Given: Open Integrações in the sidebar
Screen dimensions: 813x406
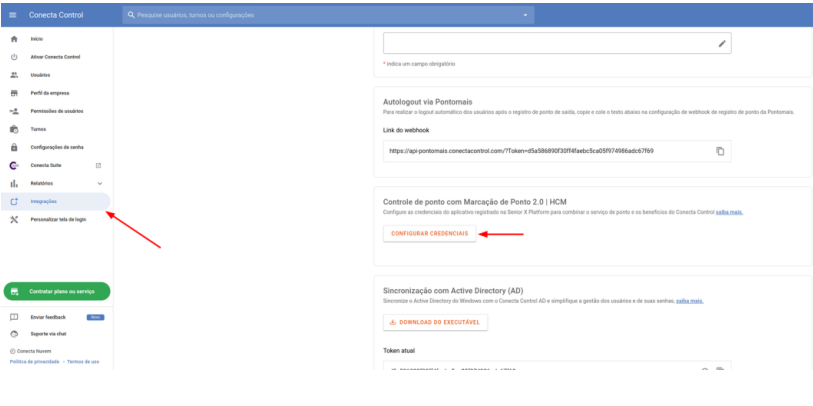Looking at the screenshot, I should pos(43,201).
